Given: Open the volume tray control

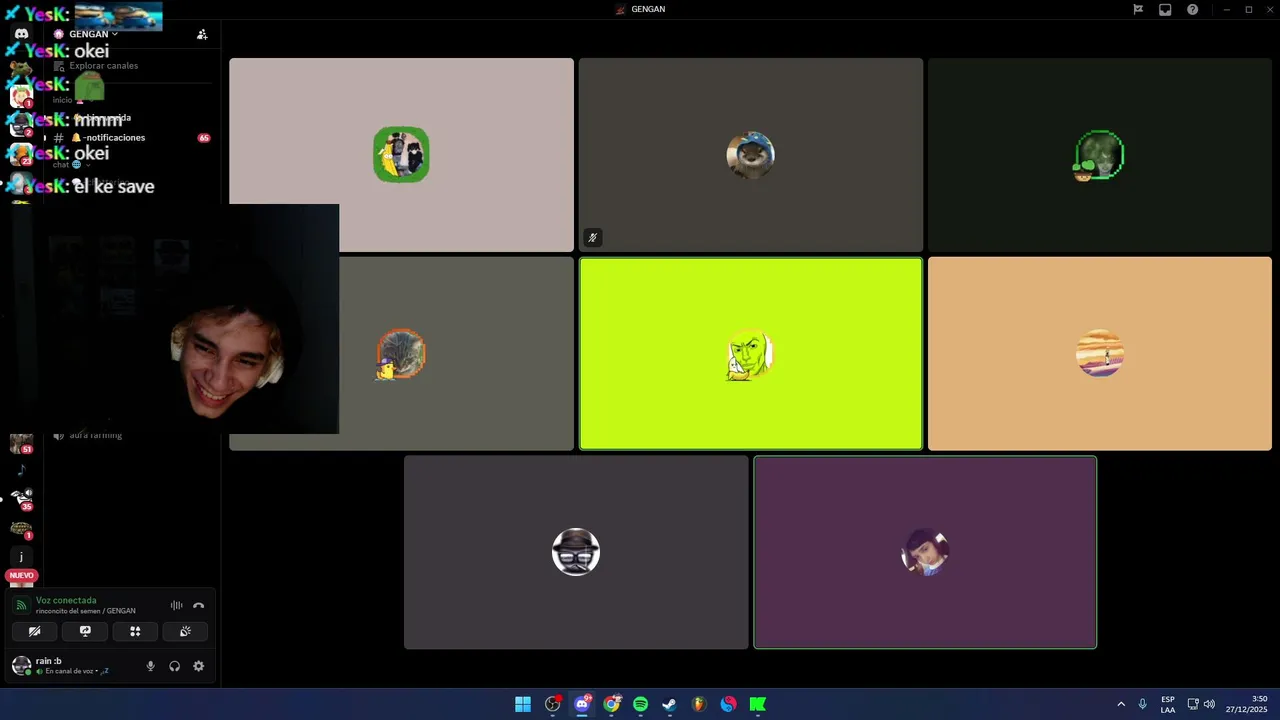Looking at the screenshot, I should [x=1209, y=704].
